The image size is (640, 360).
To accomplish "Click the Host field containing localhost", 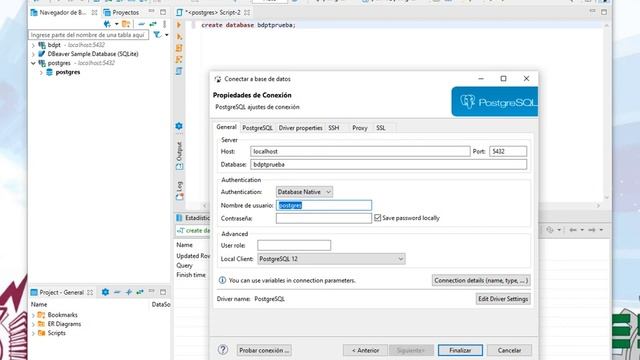I will (x=360, y=151).
